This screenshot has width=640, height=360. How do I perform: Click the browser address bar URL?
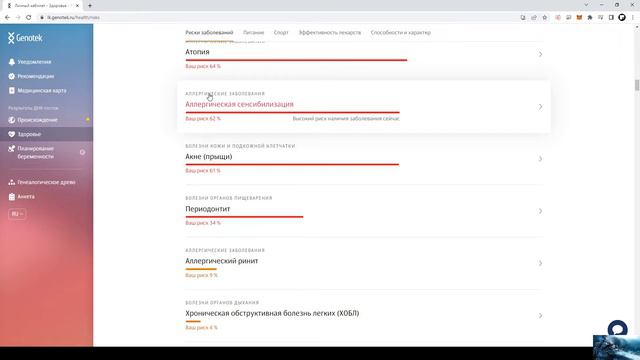[73, 18]
